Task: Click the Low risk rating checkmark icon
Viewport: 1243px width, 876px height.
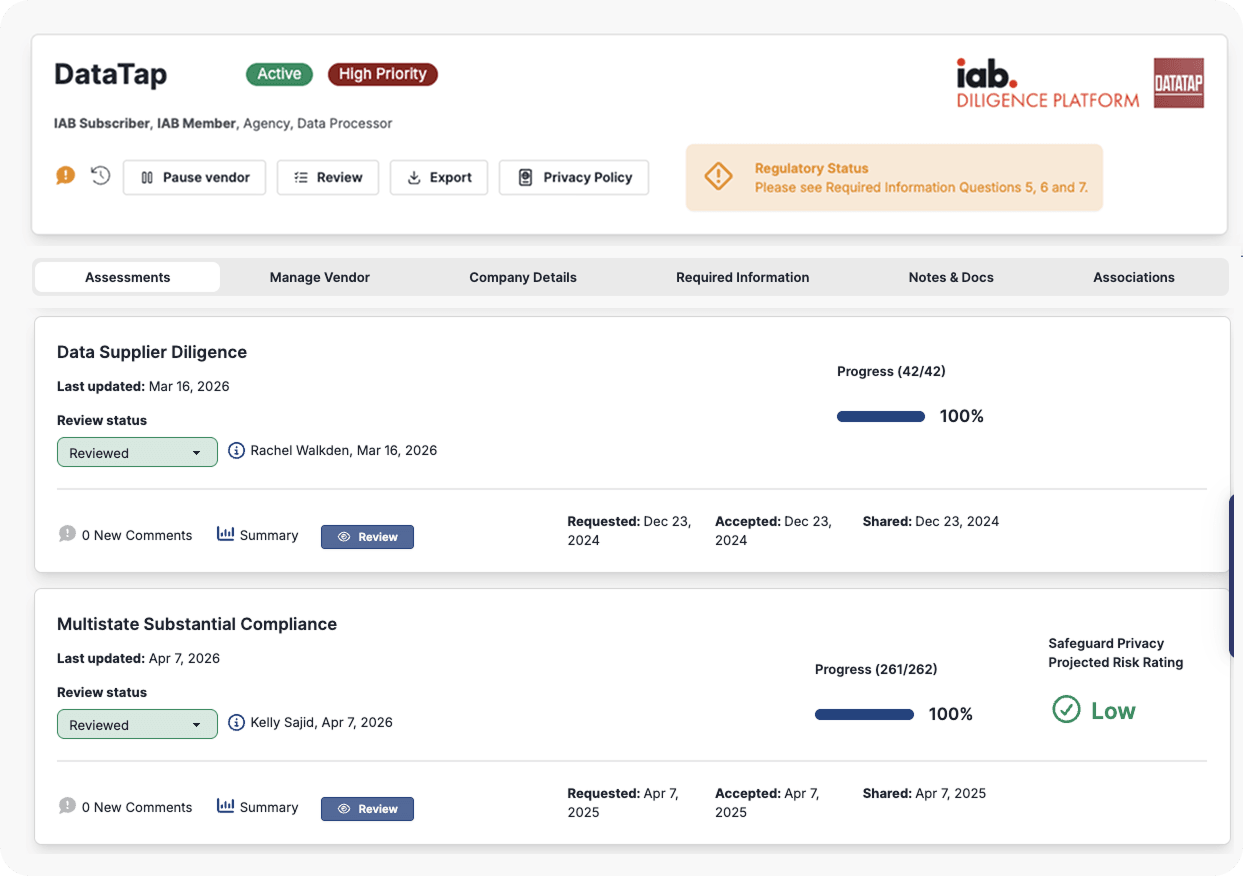Action: (1067, 710)
